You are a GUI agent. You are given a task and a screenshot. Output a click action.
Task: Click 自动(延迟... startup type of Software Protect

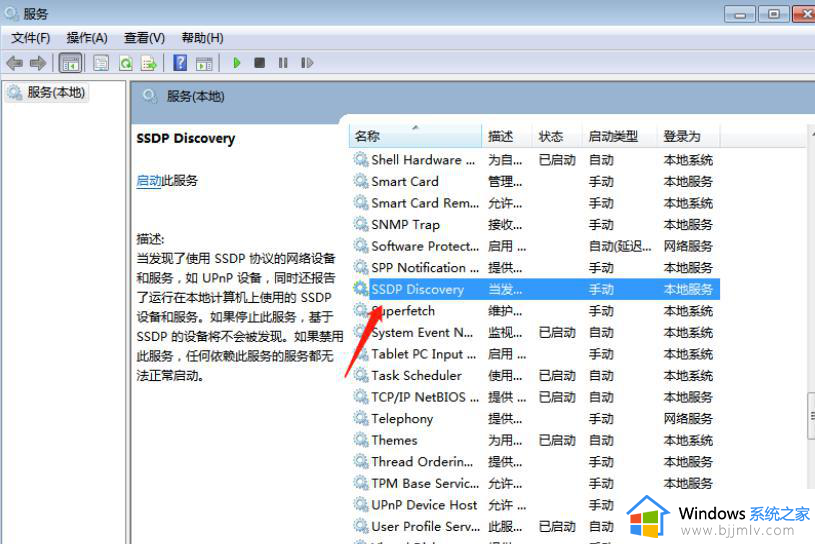point(620,246)
